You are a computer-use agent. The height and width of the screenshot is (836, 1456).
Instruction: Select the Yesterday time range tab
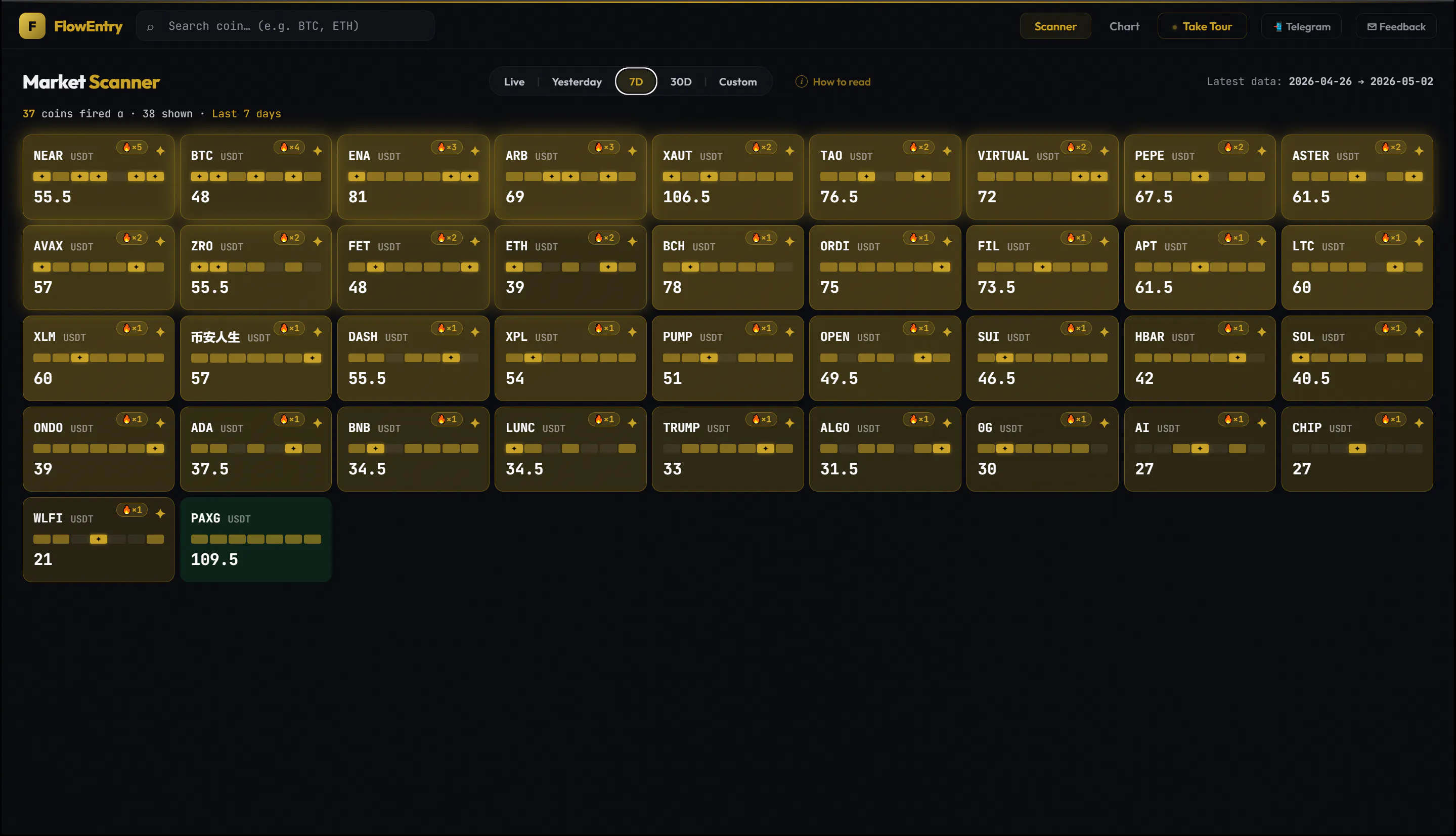(577, 81)
